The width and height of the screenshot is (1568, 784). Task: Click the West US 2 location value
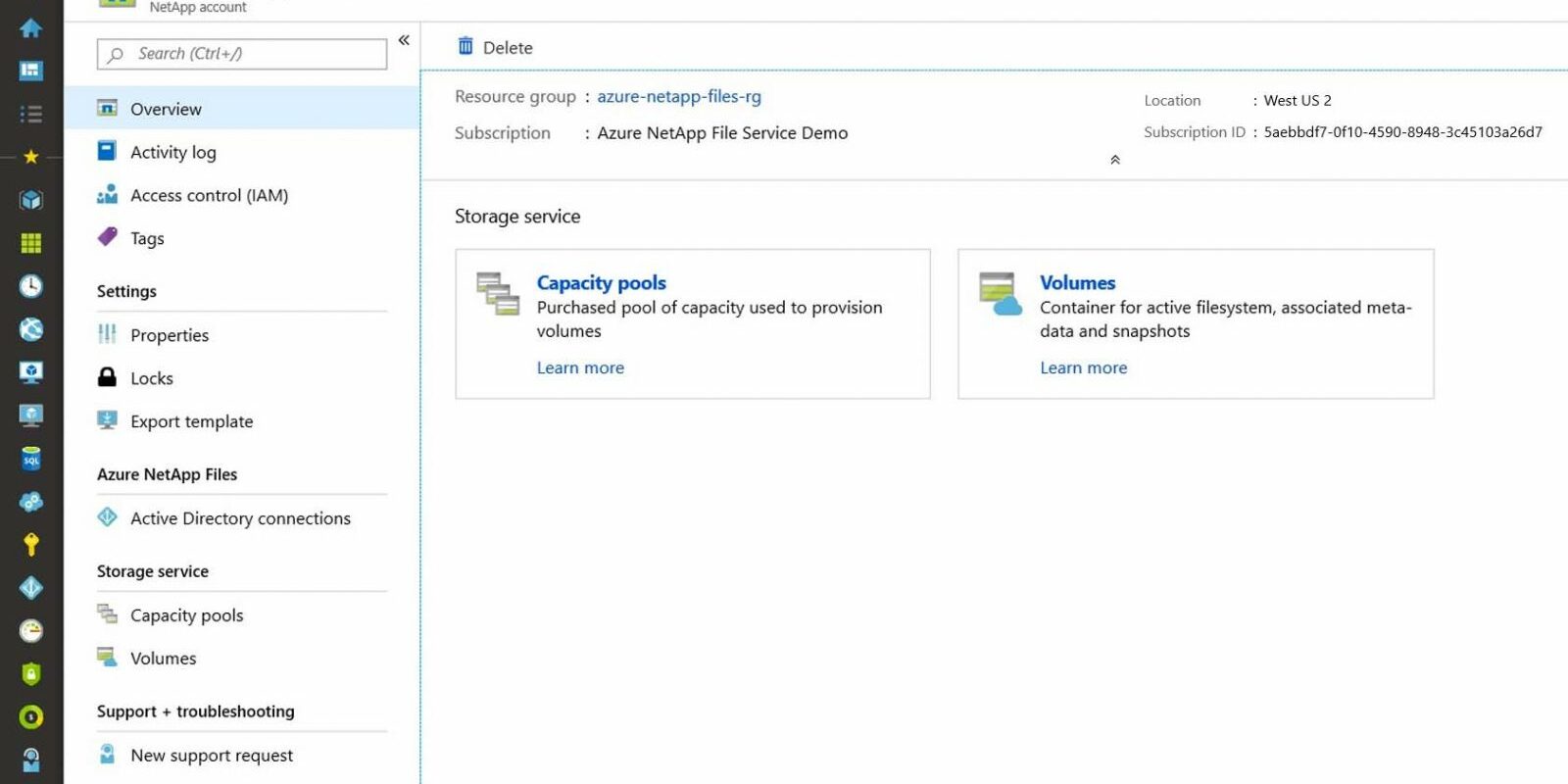click(1298, 100)
